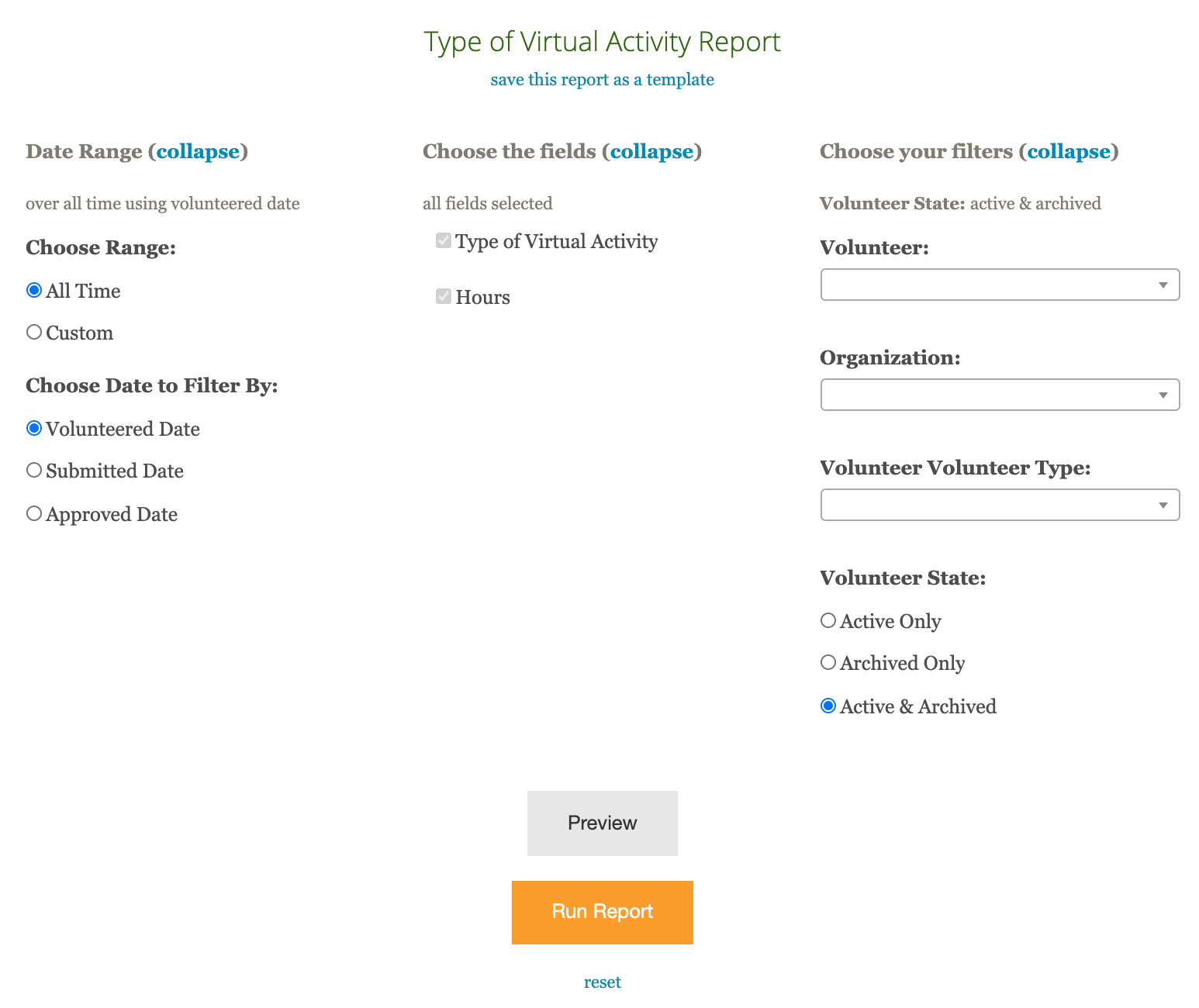Choose Approved Date filter option

[34, 513]
